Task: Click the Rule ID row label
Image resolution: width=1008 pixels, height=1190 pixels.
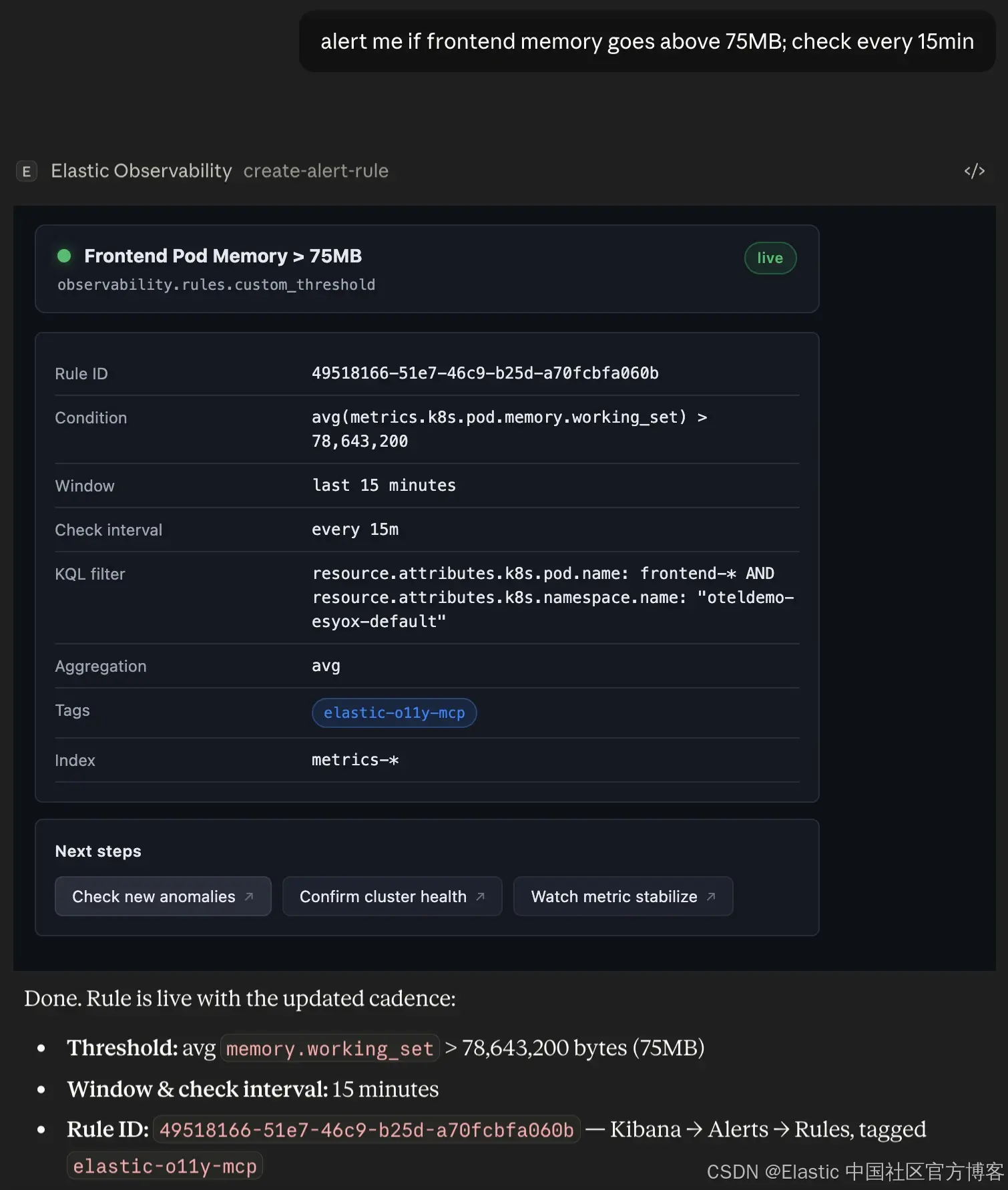Action: coord(81,373)
